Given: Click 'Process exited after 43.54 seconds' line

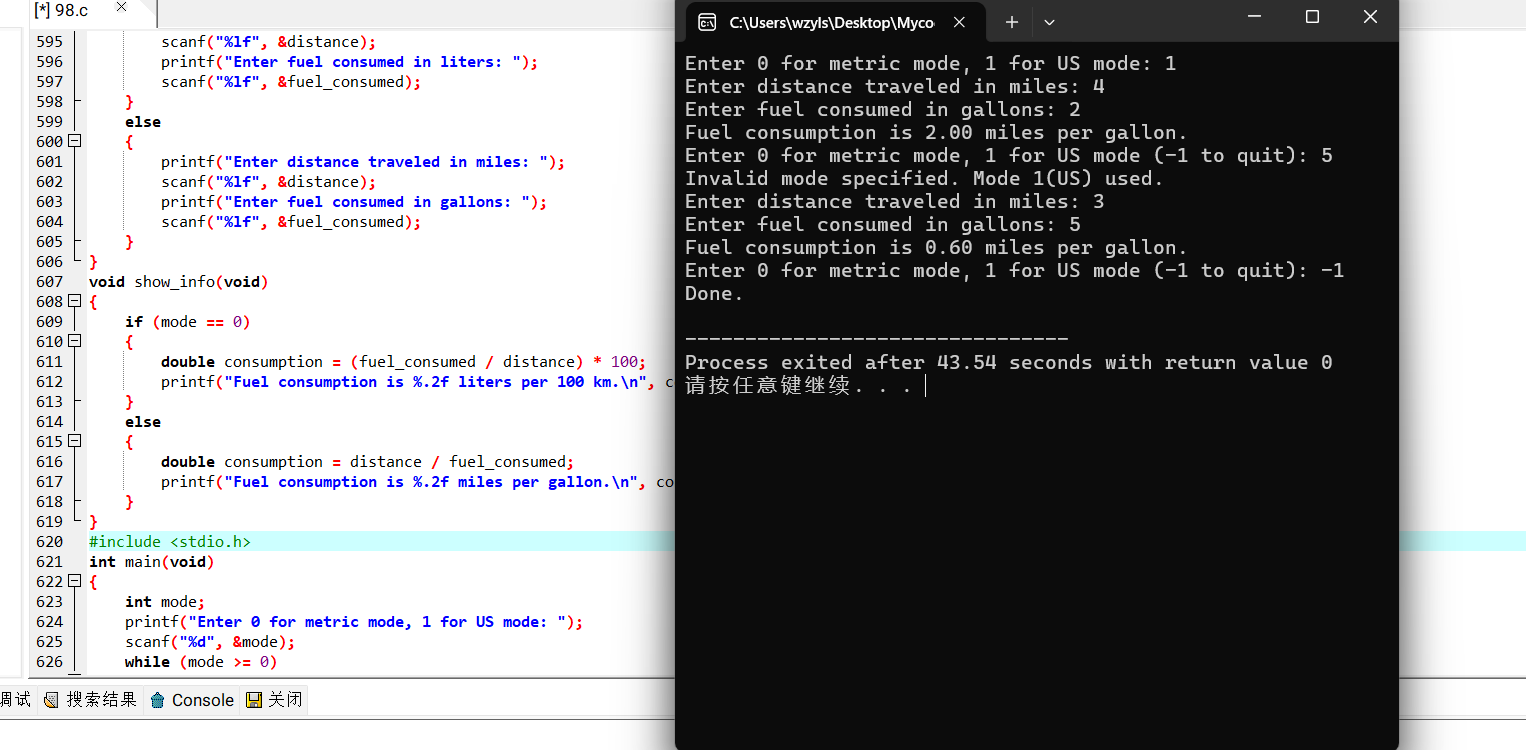Looking at the screenshot, I should click(1009, 363).
